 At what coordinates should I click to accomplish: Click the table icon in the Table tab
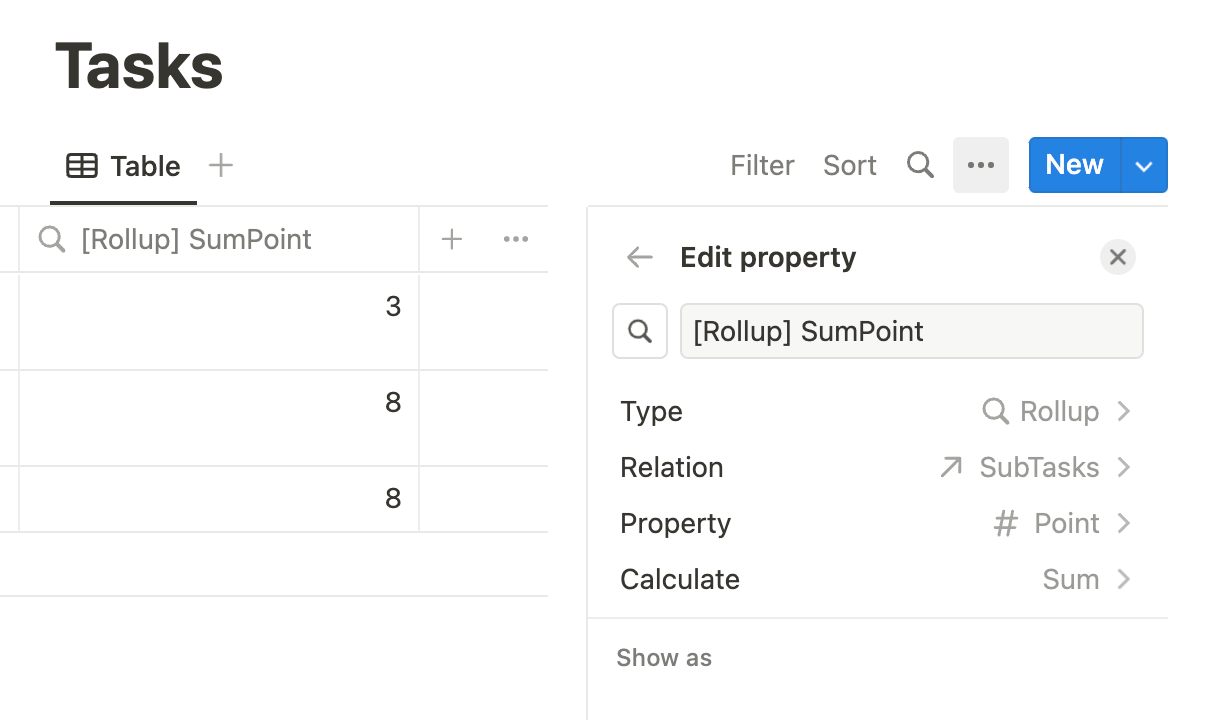click(x=82, y=166)
